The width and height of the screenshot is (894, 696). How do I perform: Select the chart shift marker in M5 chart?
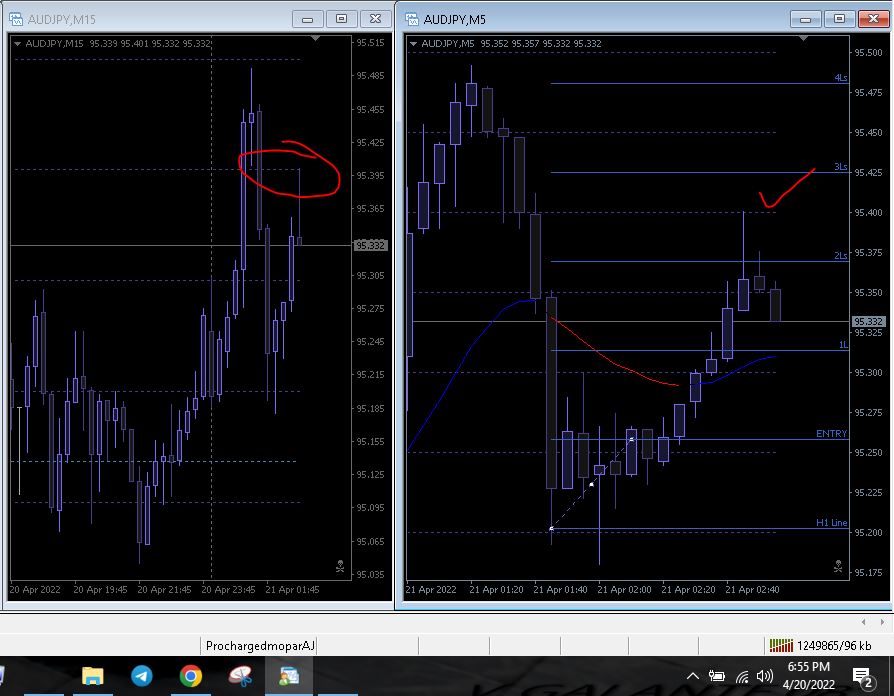803,38
